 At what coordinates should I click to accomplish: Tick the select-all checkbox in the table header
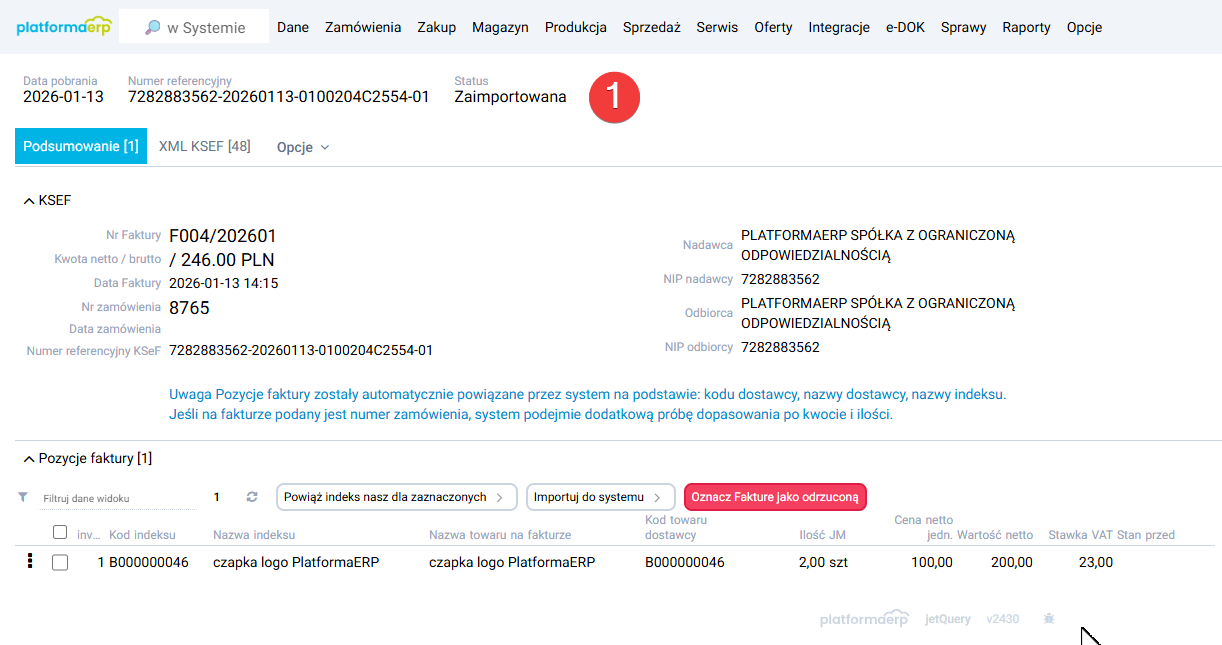59,532
